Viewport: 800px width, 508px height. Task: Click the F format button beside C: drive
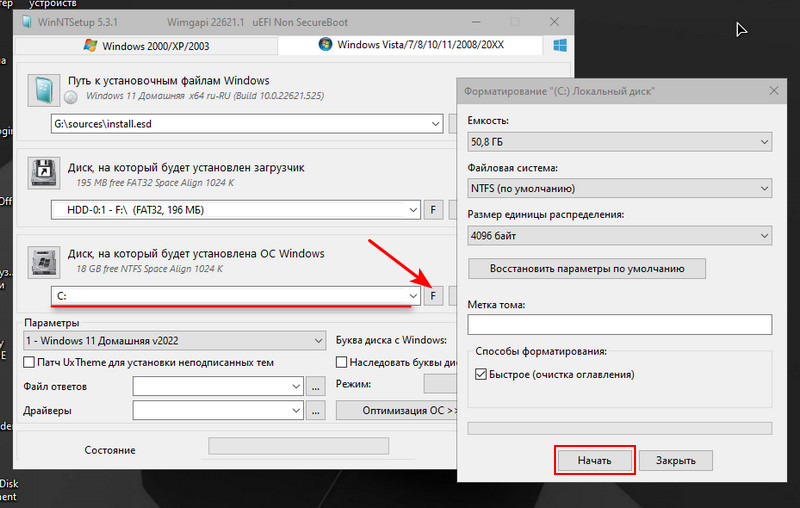coord(433,296)
